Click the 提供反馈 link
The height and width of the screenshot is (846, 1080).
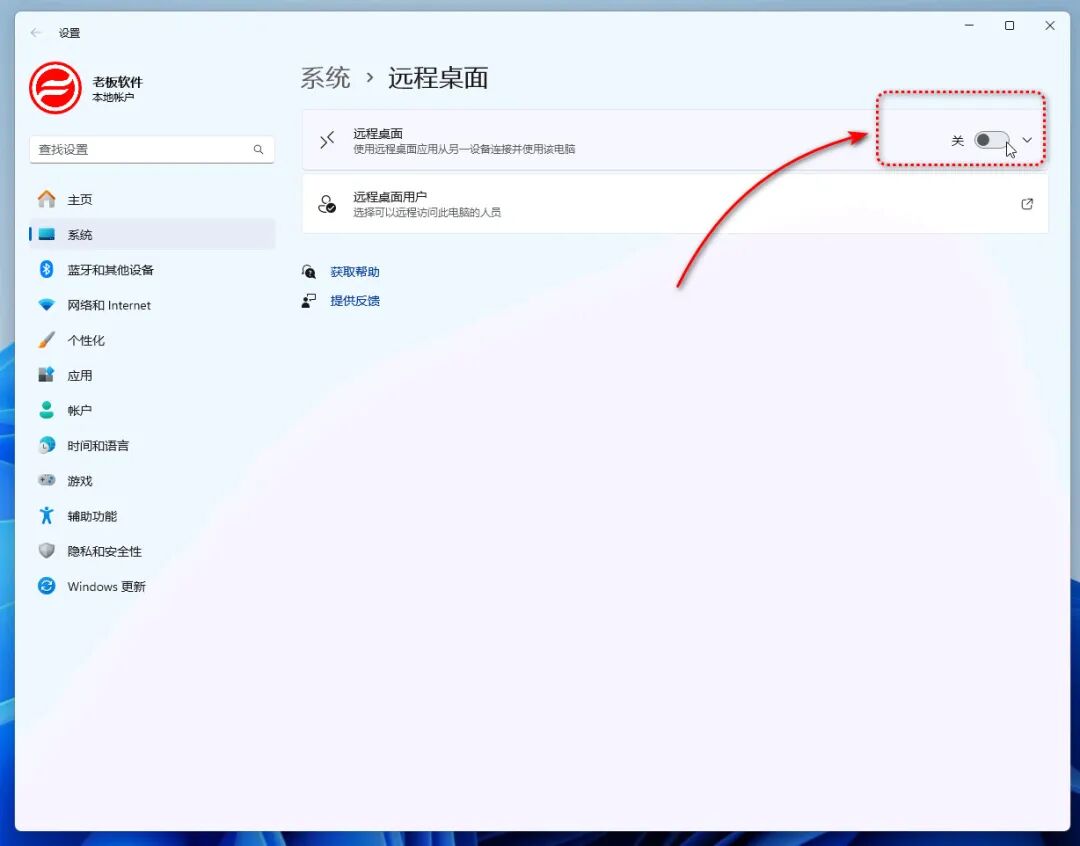click(x=357, y=300)
